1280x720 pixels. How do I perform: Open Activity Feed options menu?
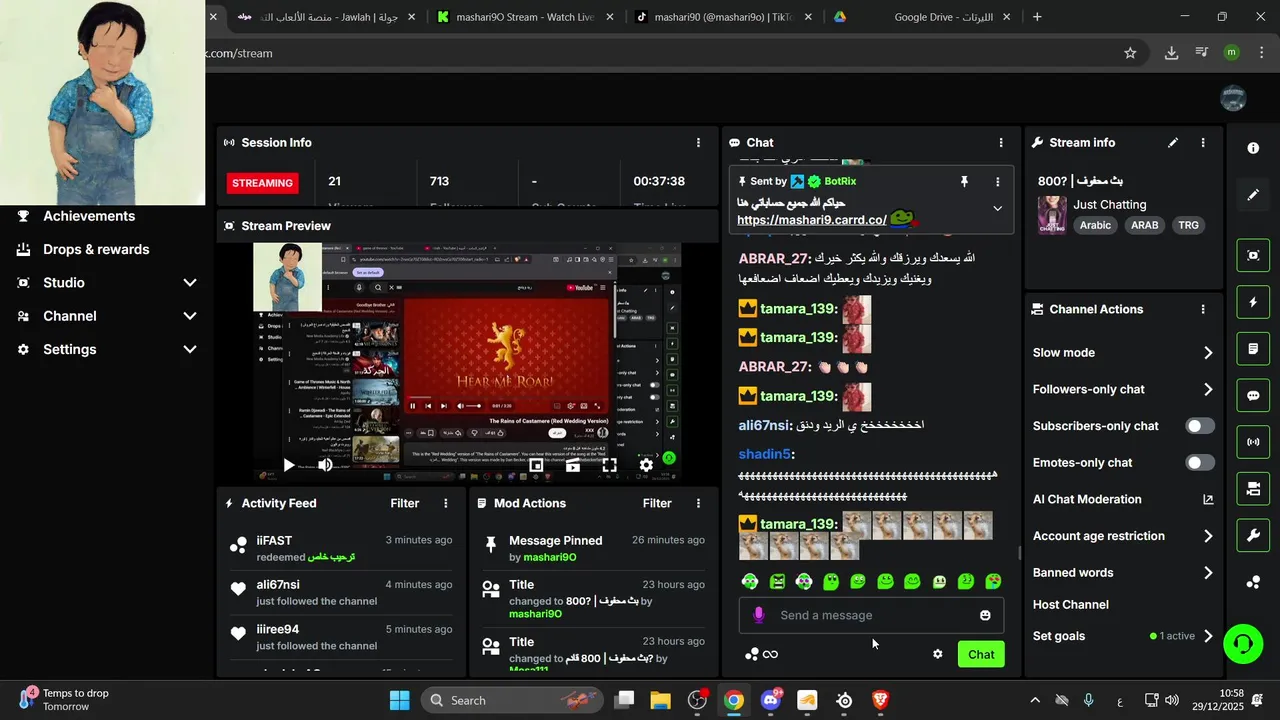446,504
